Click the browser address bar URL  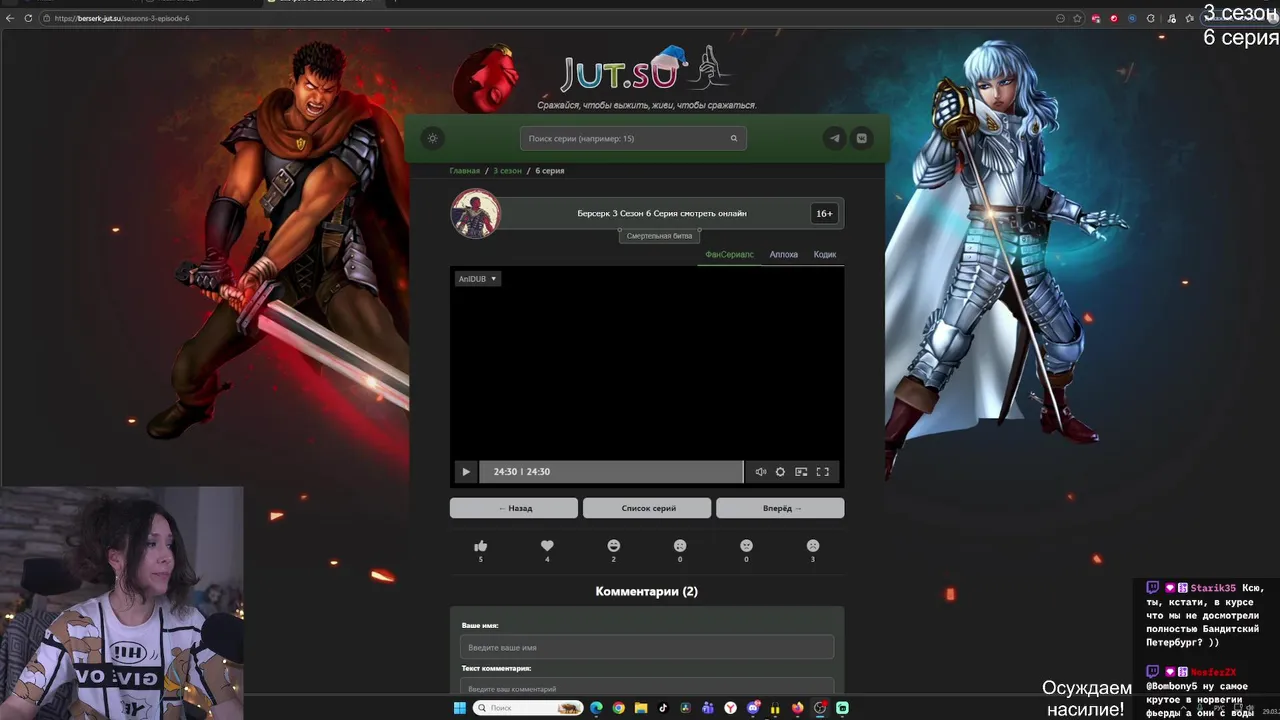123,18
